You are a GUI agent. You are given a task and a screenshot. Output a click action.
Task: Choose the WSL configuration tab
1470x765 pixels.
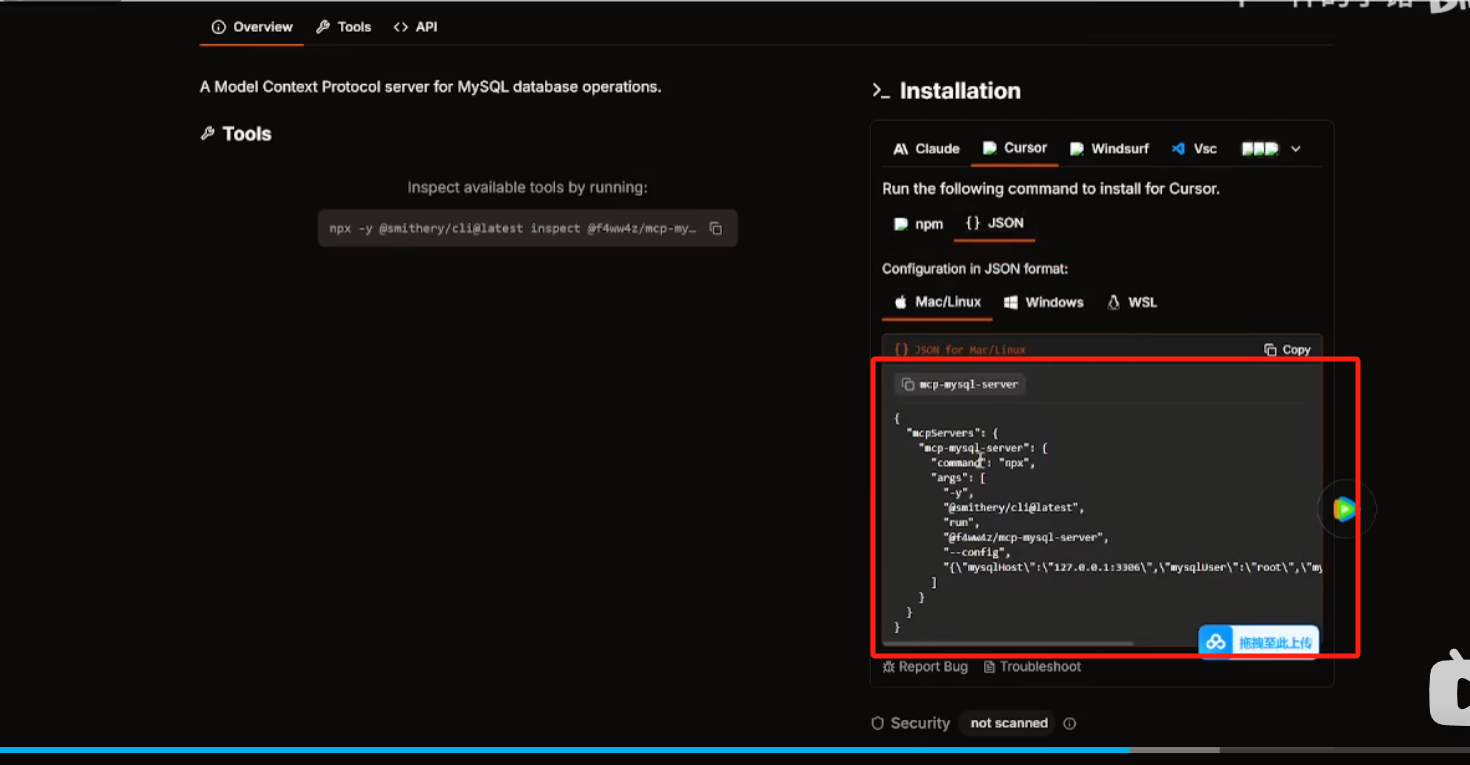pos(1132,302)
